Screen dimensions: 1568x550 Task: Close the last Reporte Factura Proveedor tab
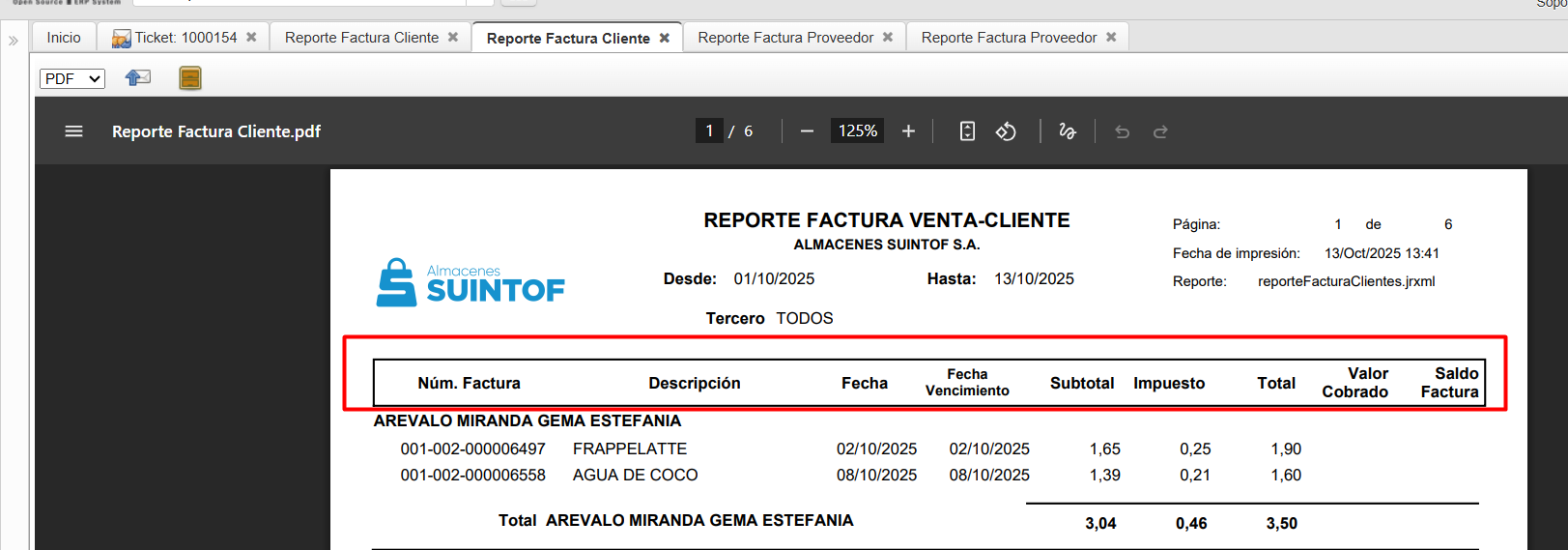[1111, 38]
